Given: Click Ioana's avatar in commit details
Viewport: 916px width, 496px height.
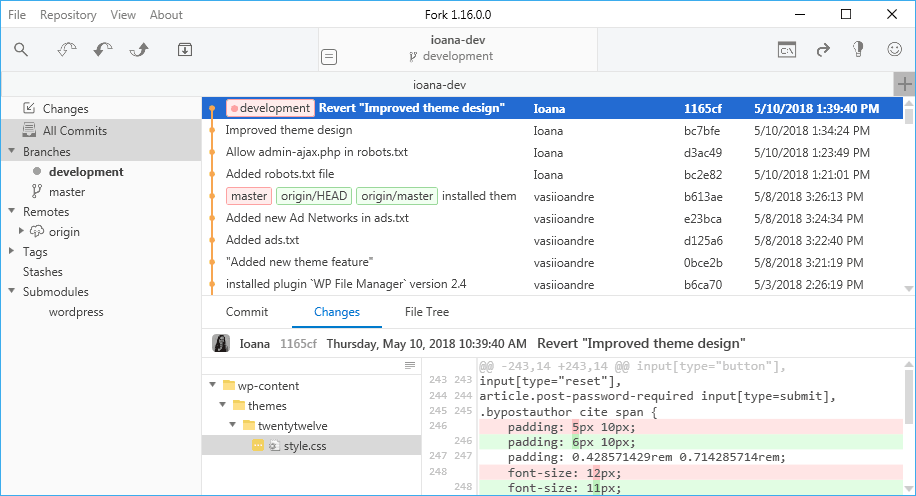Looking at the screenshot, I should pos(221,343).
